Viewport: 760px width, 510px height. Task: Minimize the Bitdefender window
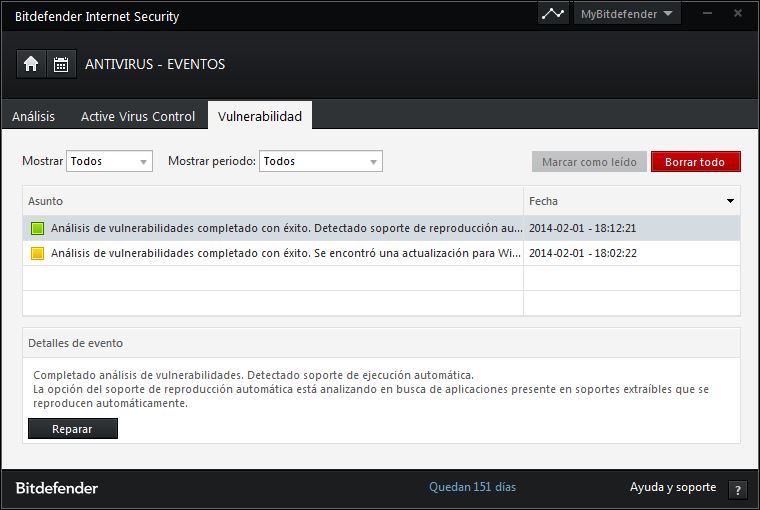pos(707,14)
